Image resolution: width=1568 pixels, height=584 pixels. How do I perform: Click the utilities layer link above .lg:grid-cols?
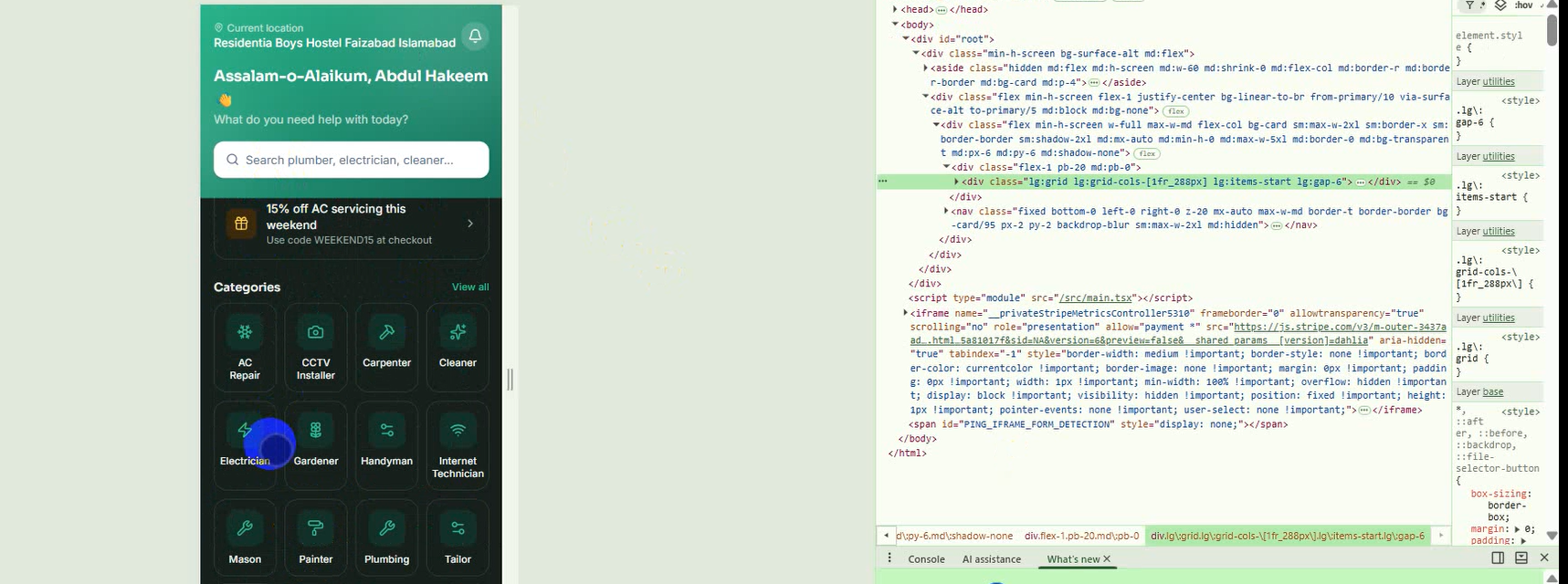tap(1499, 232)
